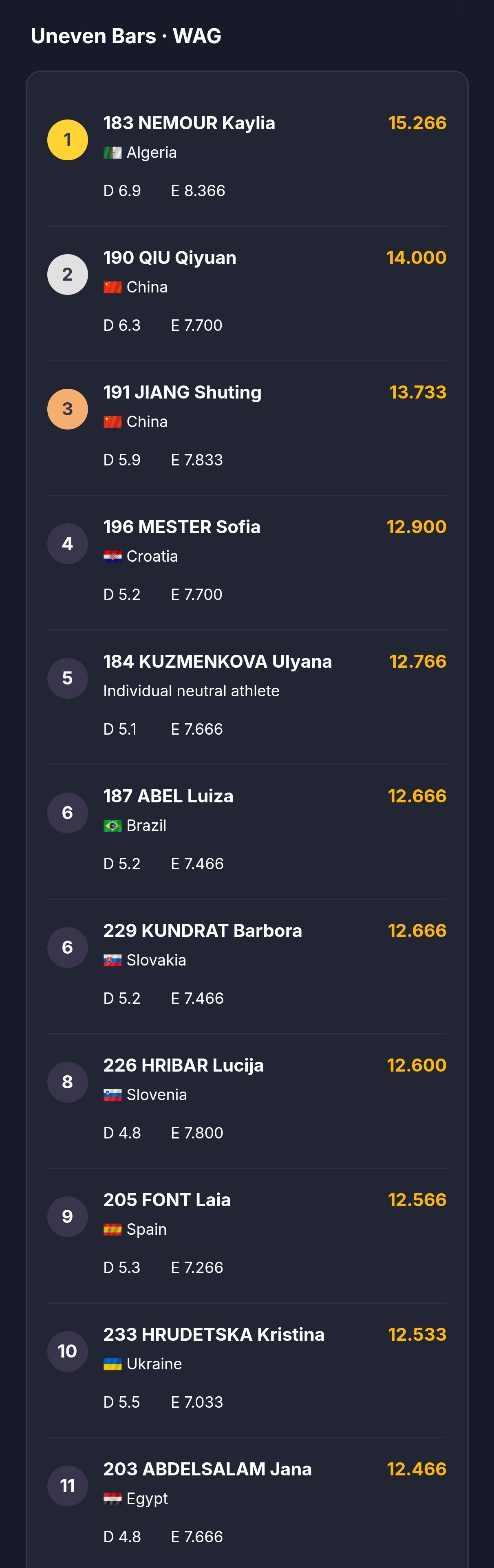Click JIANG Shuting's total score 13.733
494x1568 pixels.
(417, 392)
